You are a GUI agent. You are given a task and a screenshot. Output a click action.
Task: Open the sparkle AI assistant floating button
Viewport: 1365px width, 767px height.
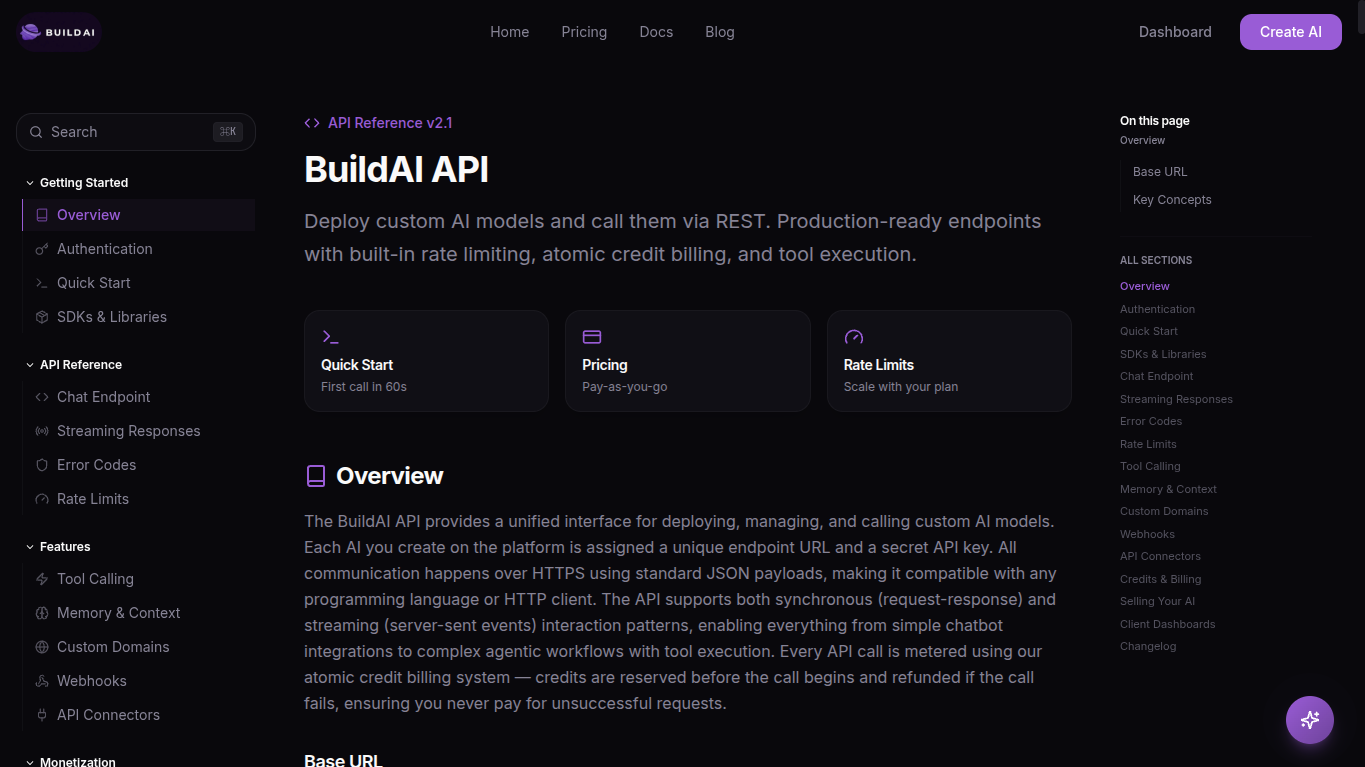coord(1310,720)
